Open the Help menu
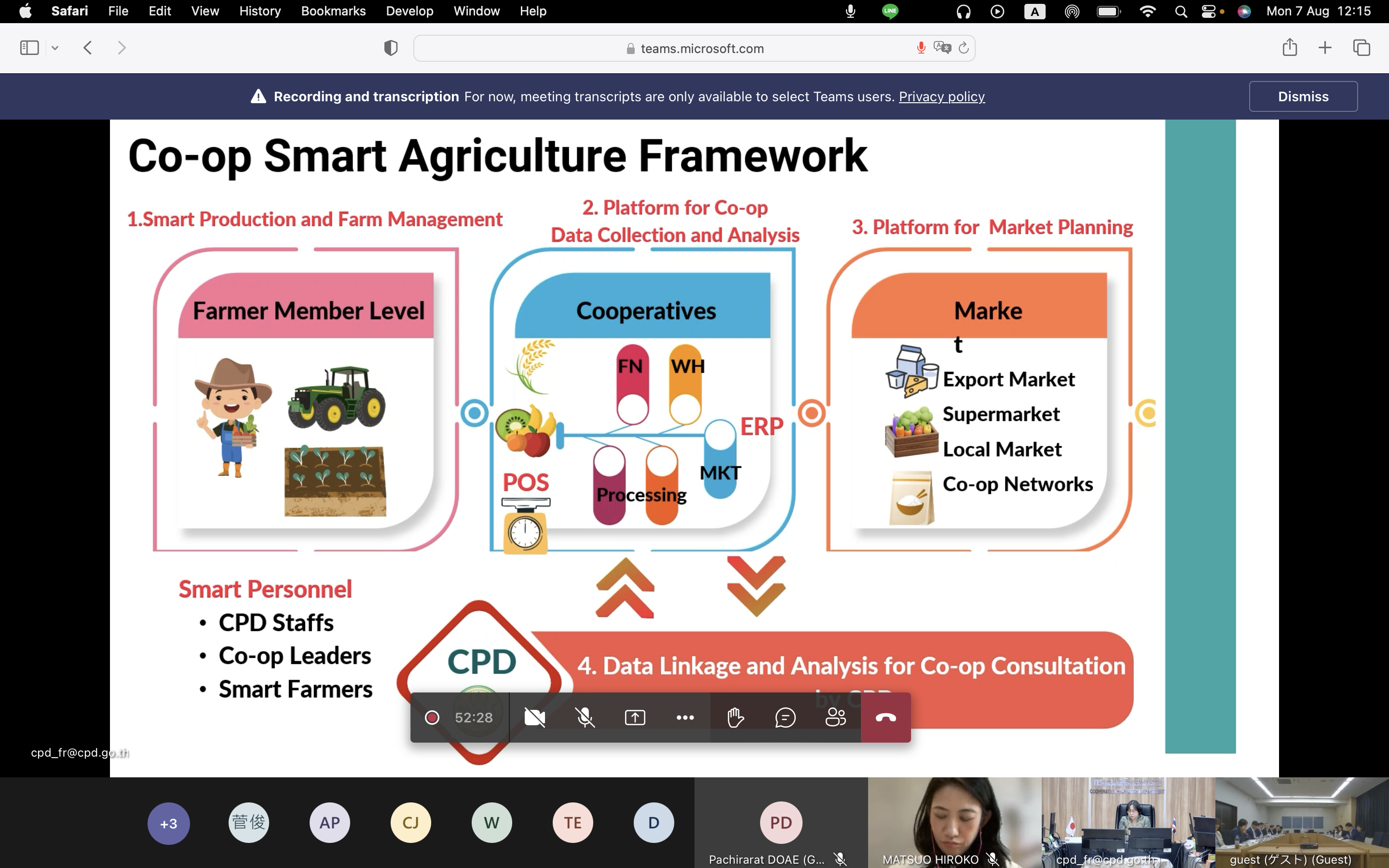Viewport: 1389px width, 868px height. pos(532,11)
